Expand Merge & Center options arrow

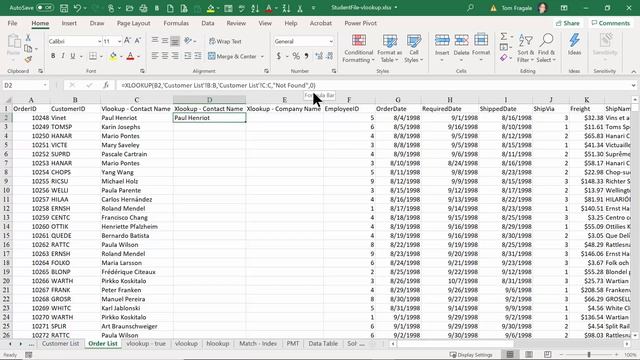(x=262, y=56)
